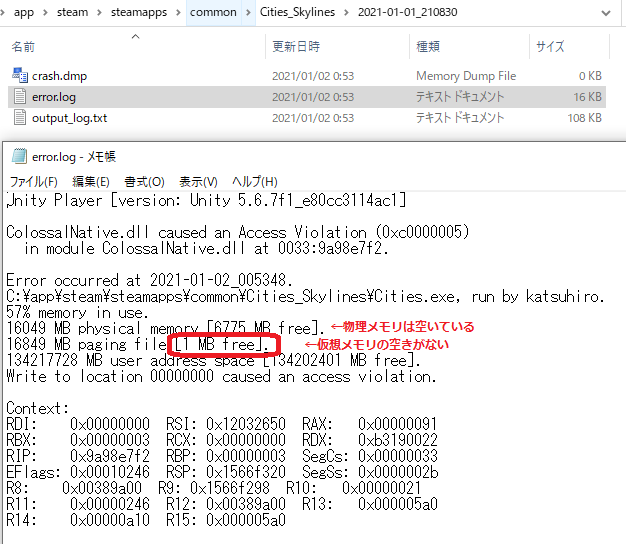Select the output_log.txt file name

pyautogui.click(x=69, y=118)
